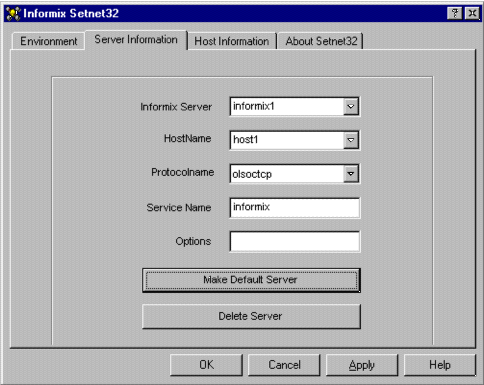
Task: Open the Host Information tab
Action: click(232, 41)
